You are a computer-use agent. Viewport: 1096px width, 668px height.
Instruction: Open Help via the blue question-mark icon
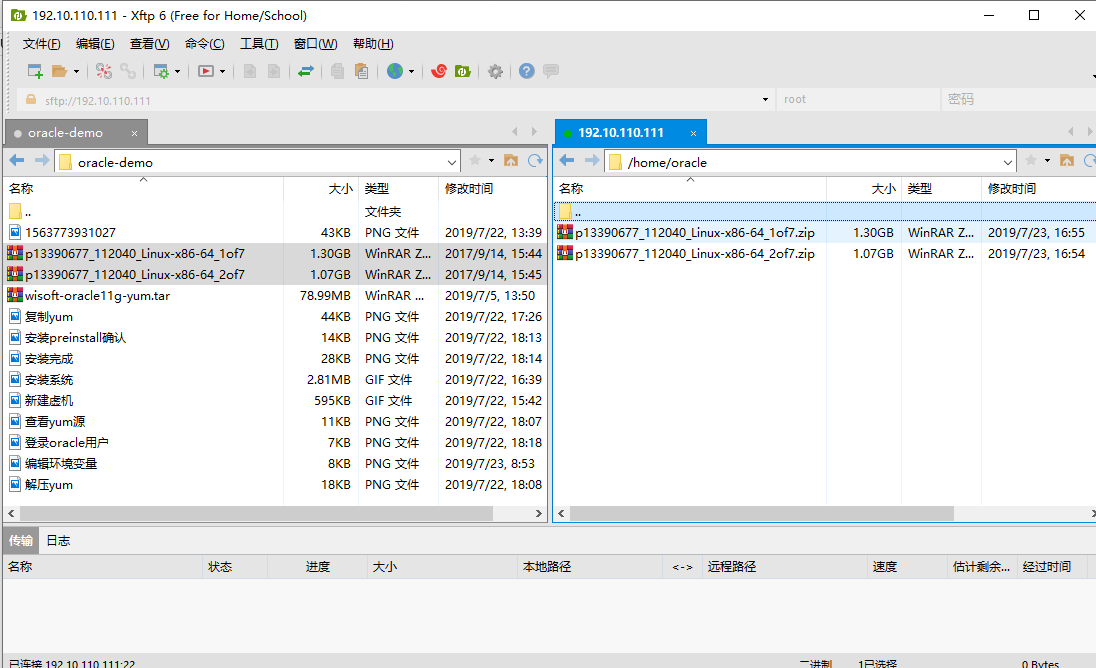click(x=527, y=71)
